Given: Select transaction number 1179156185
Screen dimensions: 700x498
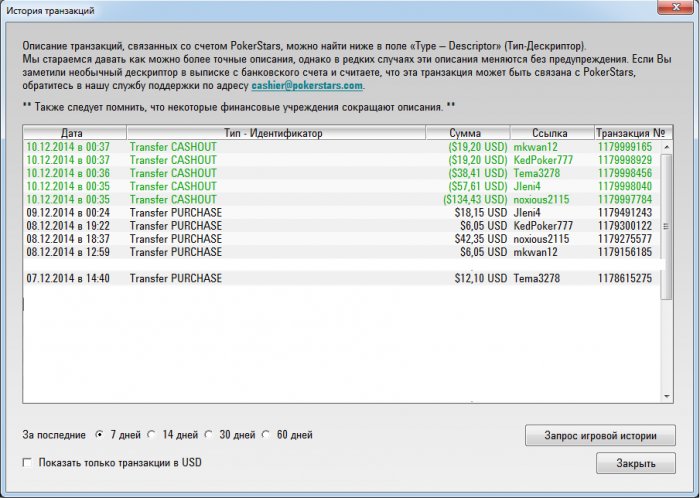Looking at the screenshot, I should point(625,252).
